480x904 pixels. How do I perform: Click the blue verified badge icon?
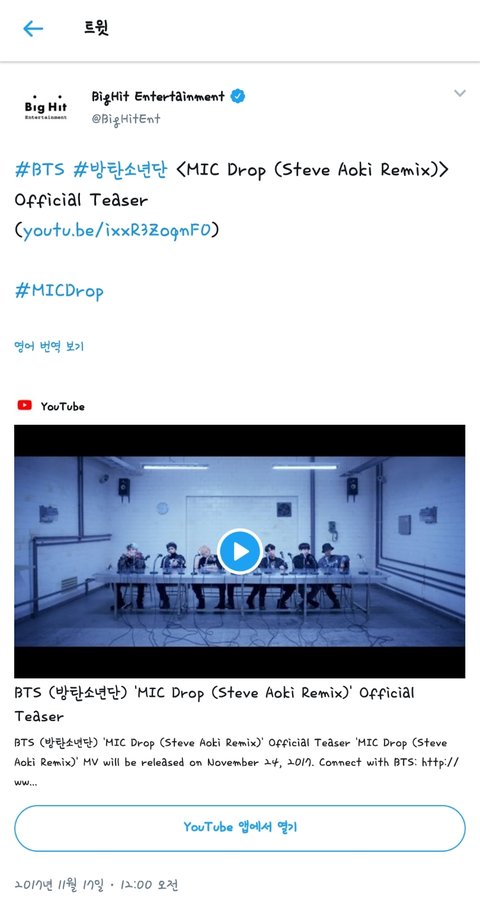coord(238,96)
